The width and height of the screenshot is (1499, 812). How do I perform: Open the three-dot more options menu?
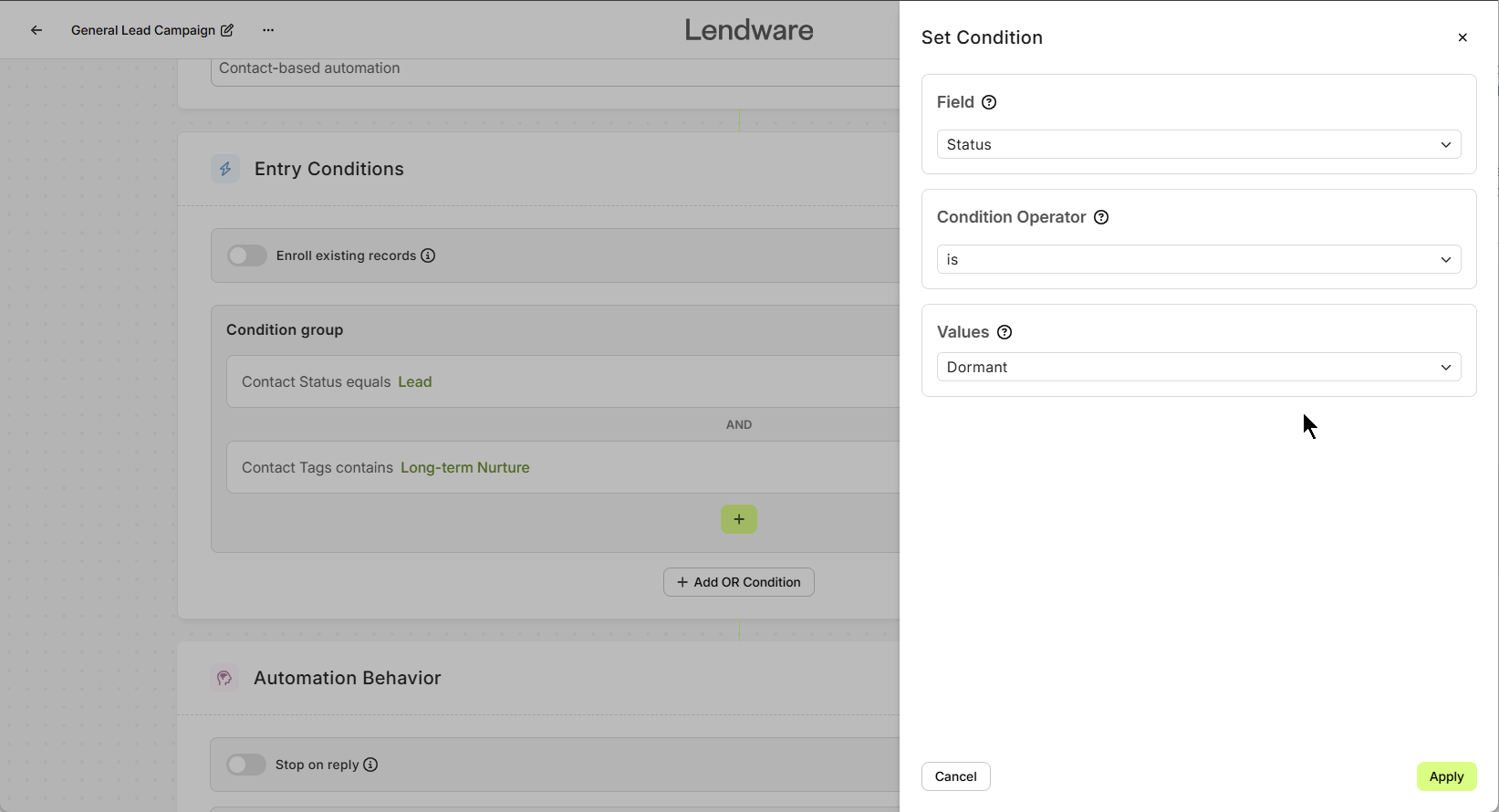(268, 30)
